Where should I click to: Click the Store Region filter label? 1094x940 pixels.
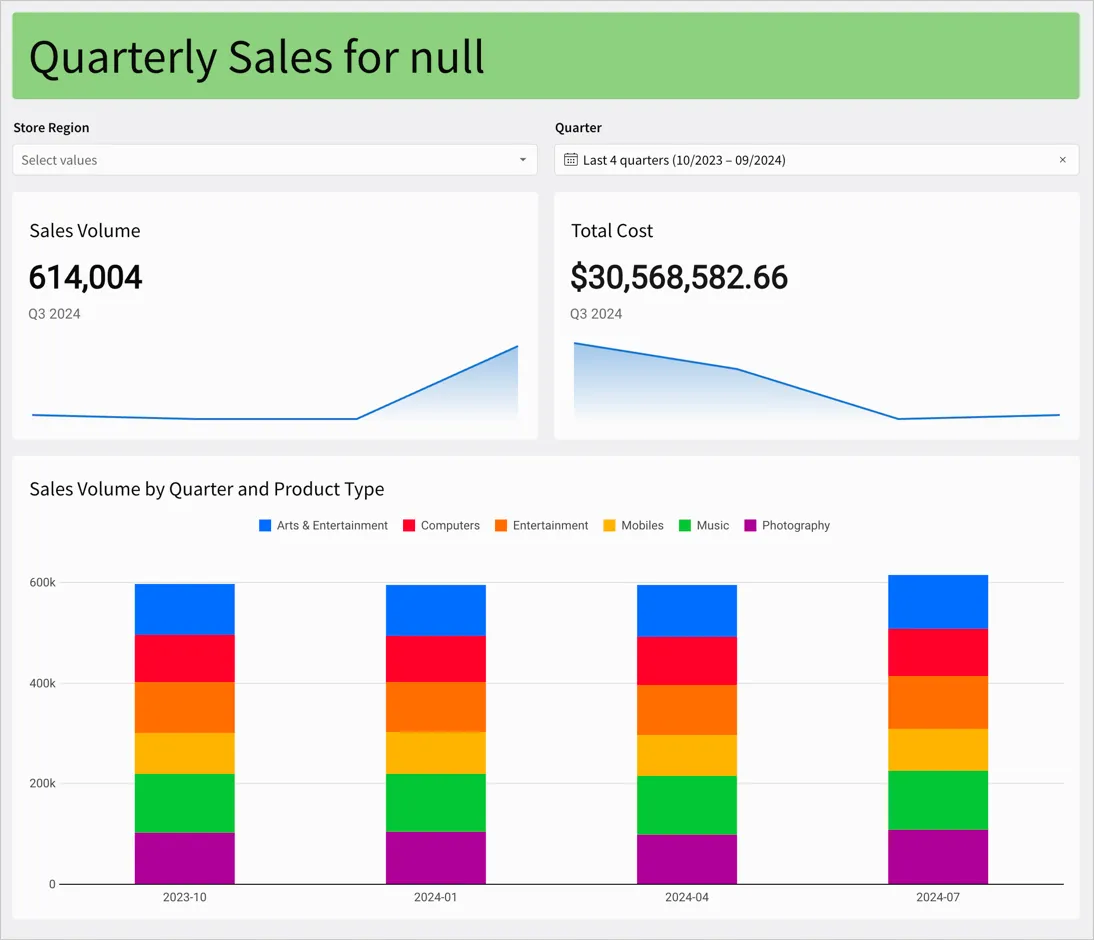coord(52,128)
